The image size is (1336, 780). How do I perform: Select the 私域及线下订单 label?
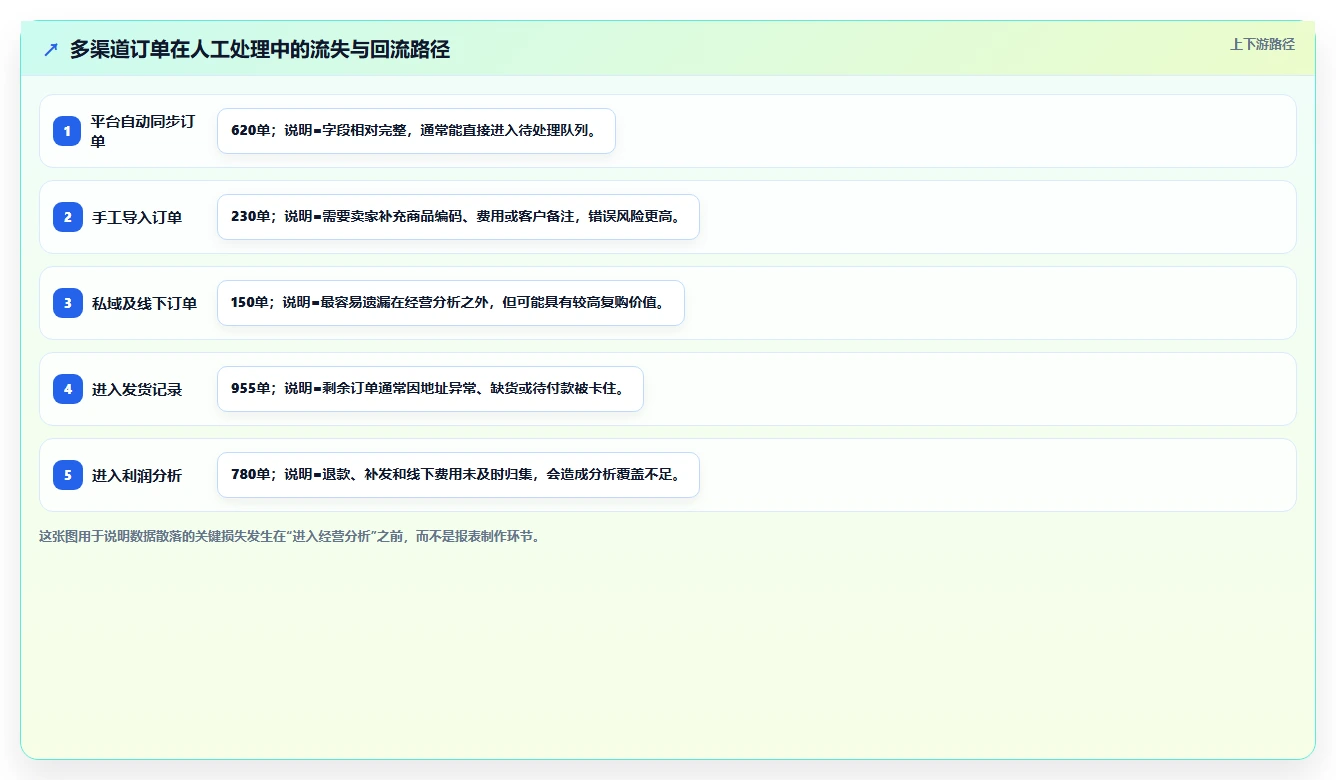tap(144, 303)
